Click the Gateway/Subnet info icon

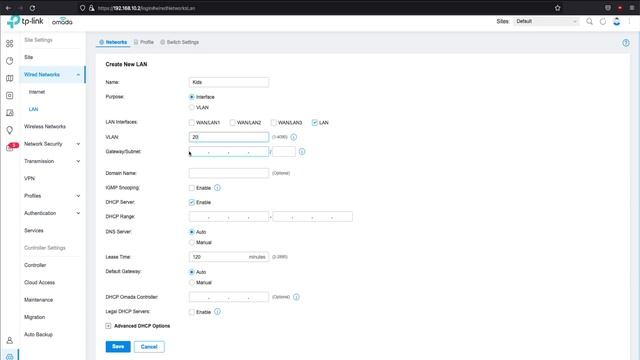pyautogui.click(x=302, y=152)
